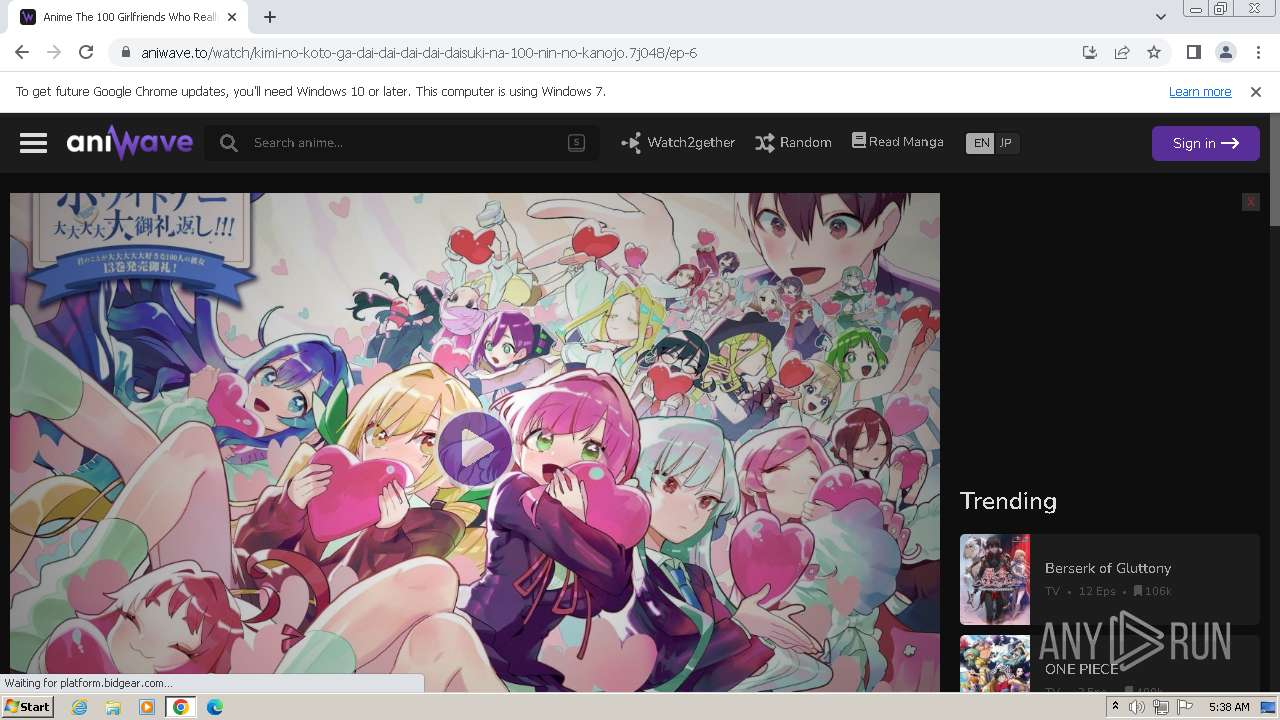Open Microsoft Edge from taskbar
Viewport: 1280px width, 720px height.
[x=215, y=707]
